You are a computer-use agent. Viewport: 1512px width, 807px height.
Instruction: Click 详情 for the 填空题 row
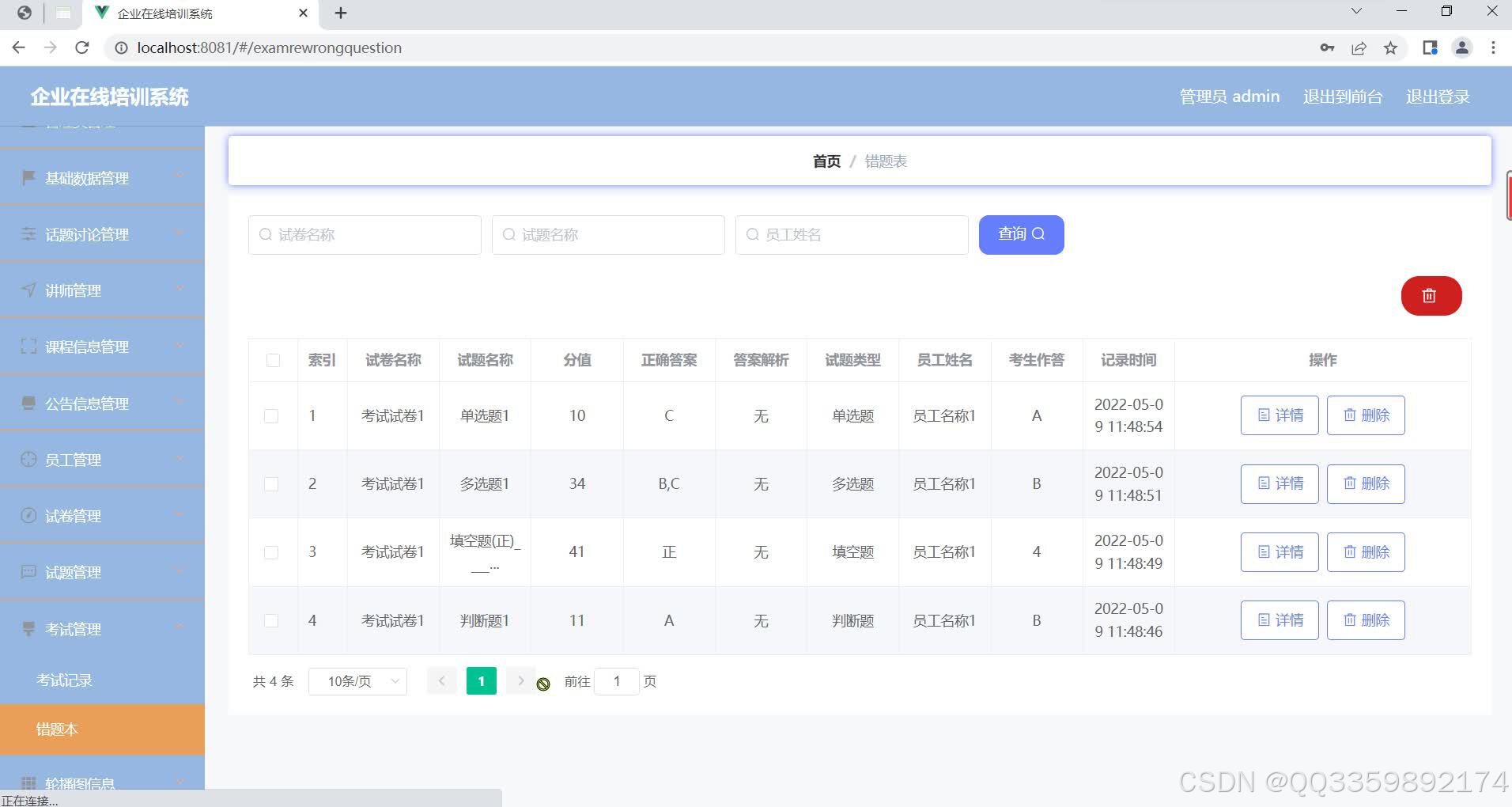(1280, 552)
